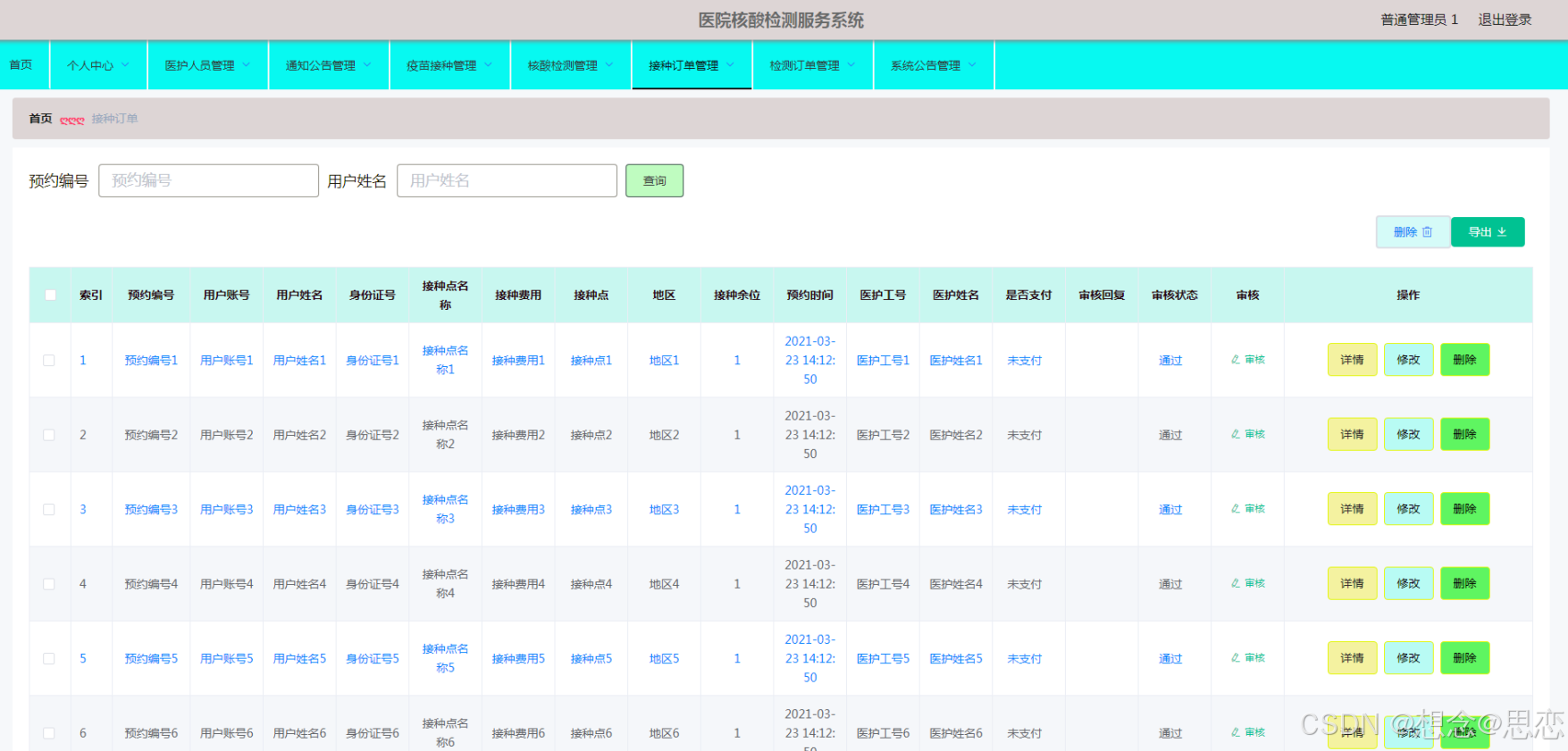The image size is (1568, 751).
Task: Click the 预约编号3 table cell
Action: click(x=151, y=510)
